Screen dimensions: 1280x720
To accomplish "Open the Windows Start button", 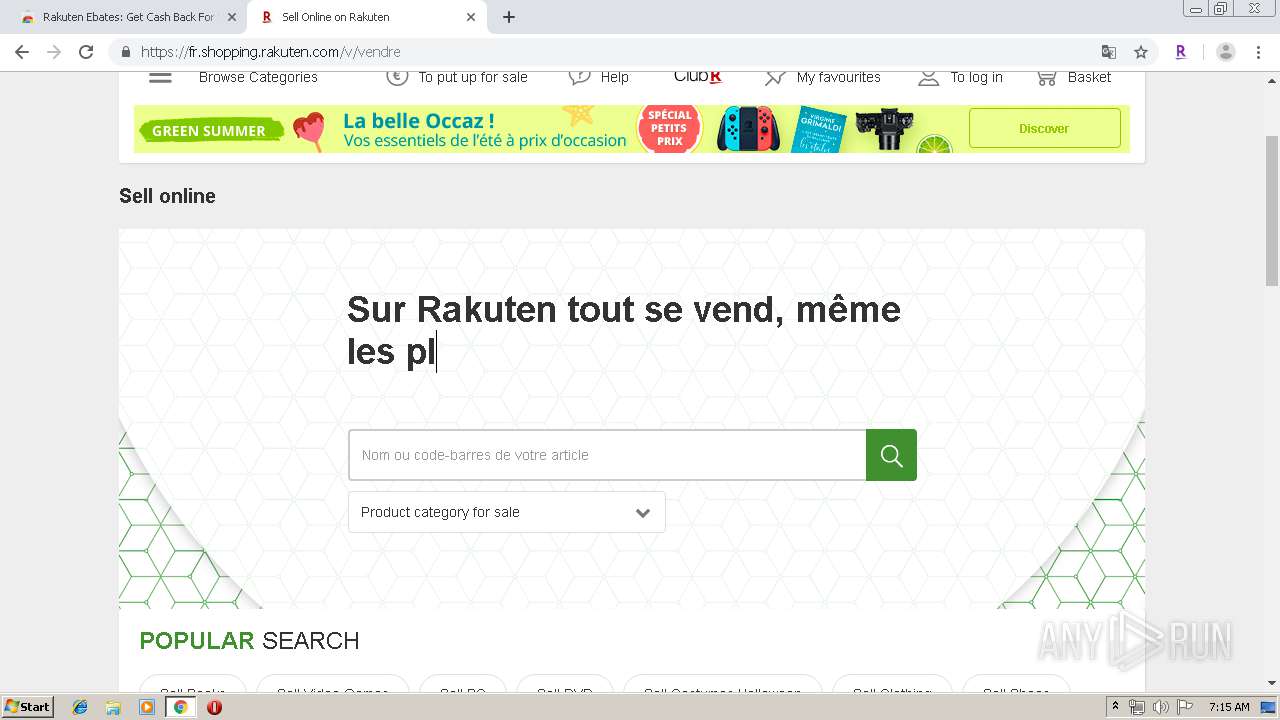I will point(28,707).
